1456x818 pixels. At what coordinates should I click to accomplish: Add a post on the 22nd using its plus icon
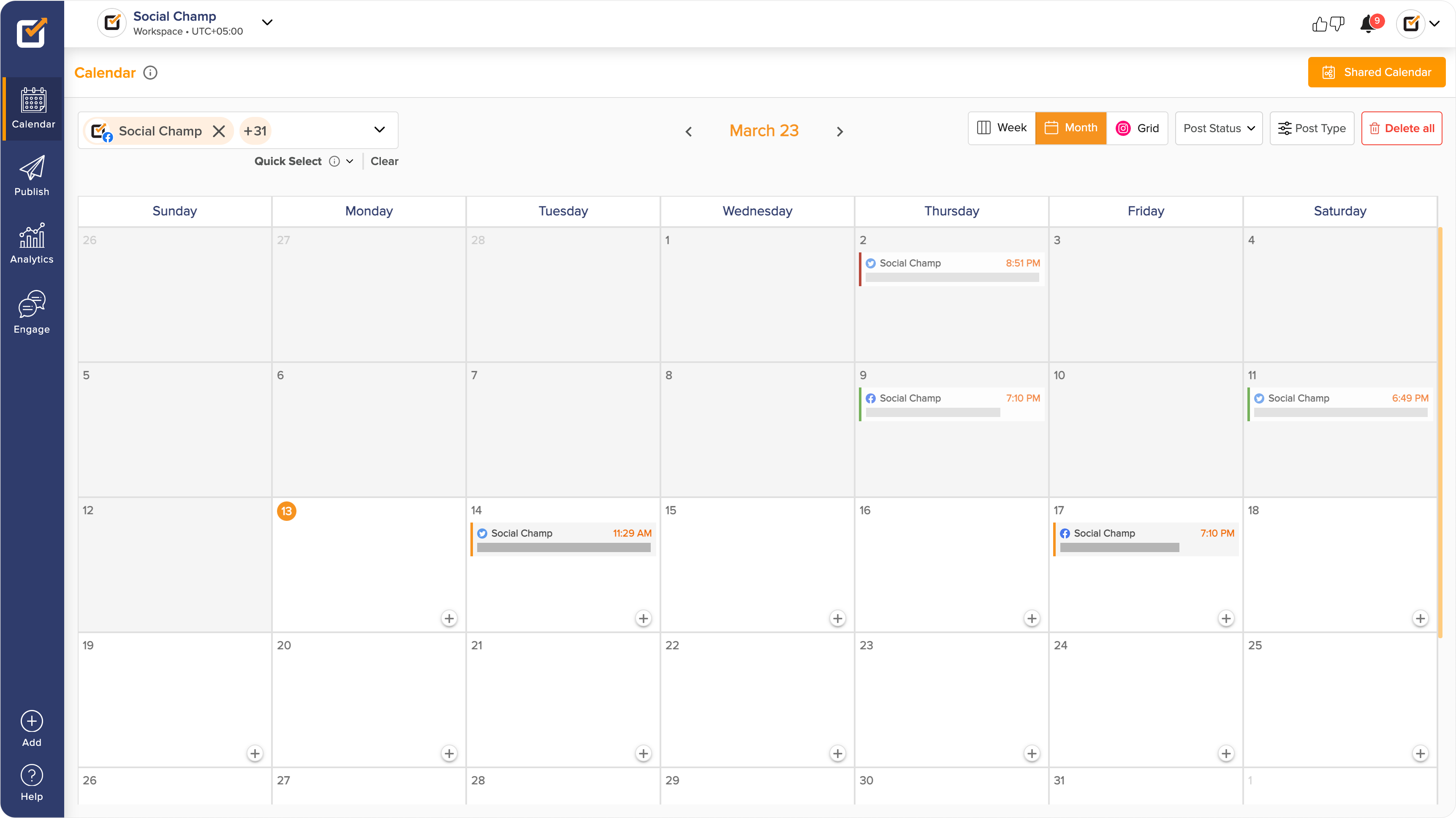[x=838, y=753]
